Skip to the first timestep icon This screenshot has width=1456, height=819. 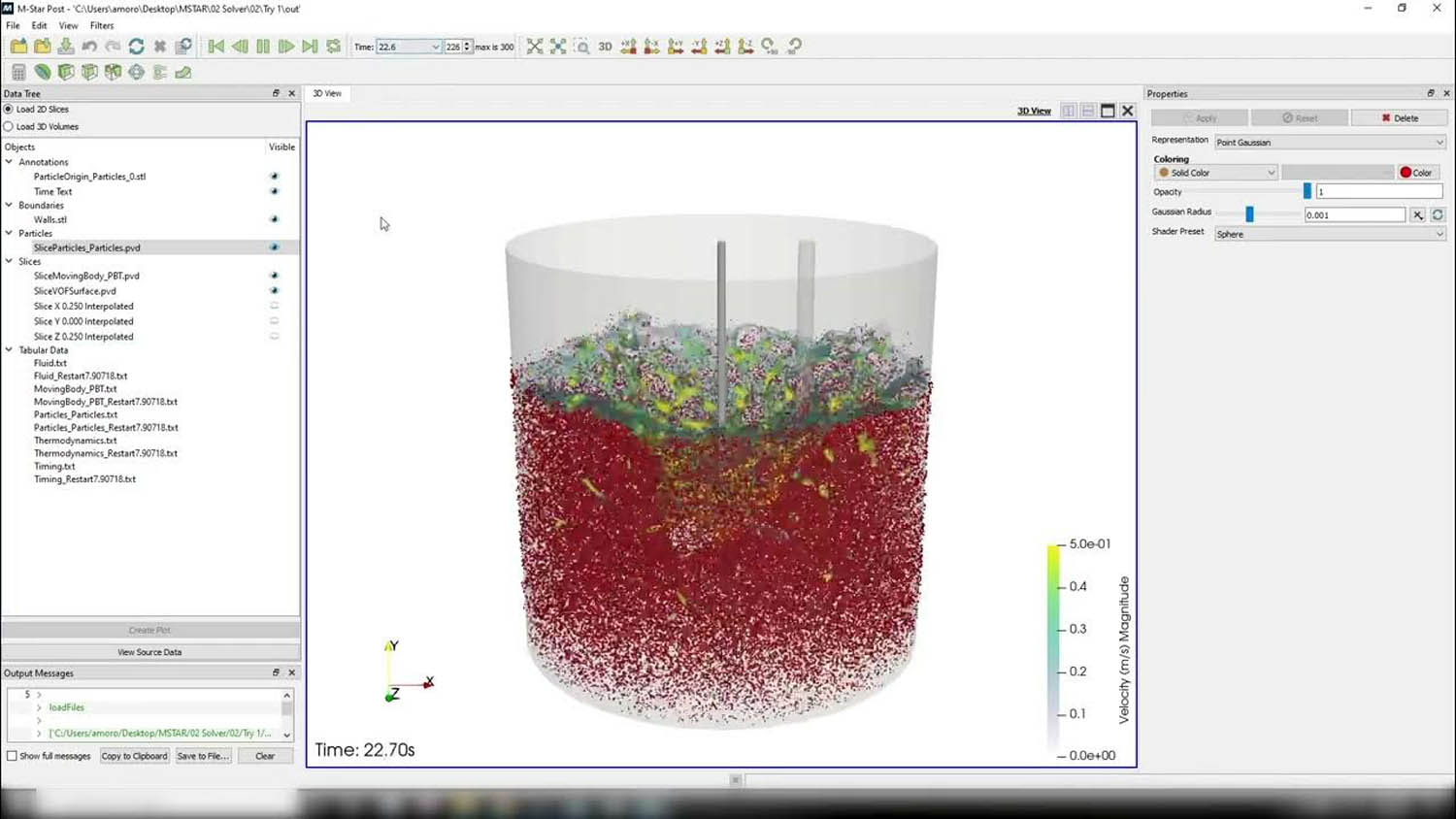[215, 46]
